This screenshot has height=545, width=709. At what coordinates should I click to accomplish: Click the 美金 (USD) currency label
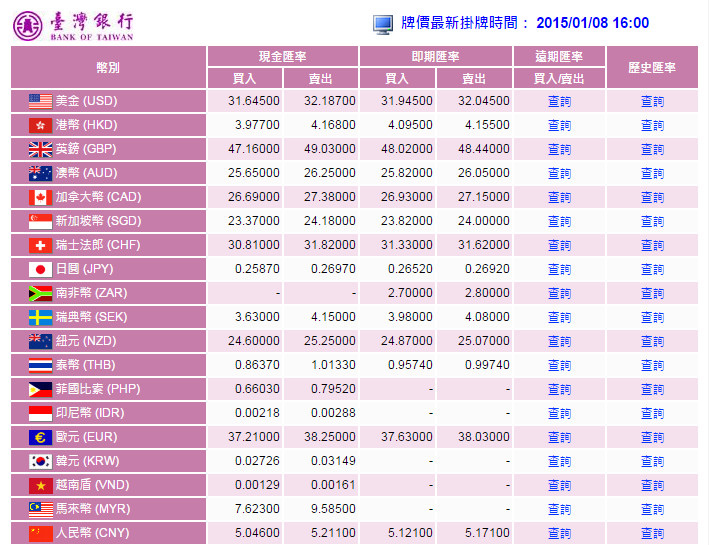coord(86,101)
